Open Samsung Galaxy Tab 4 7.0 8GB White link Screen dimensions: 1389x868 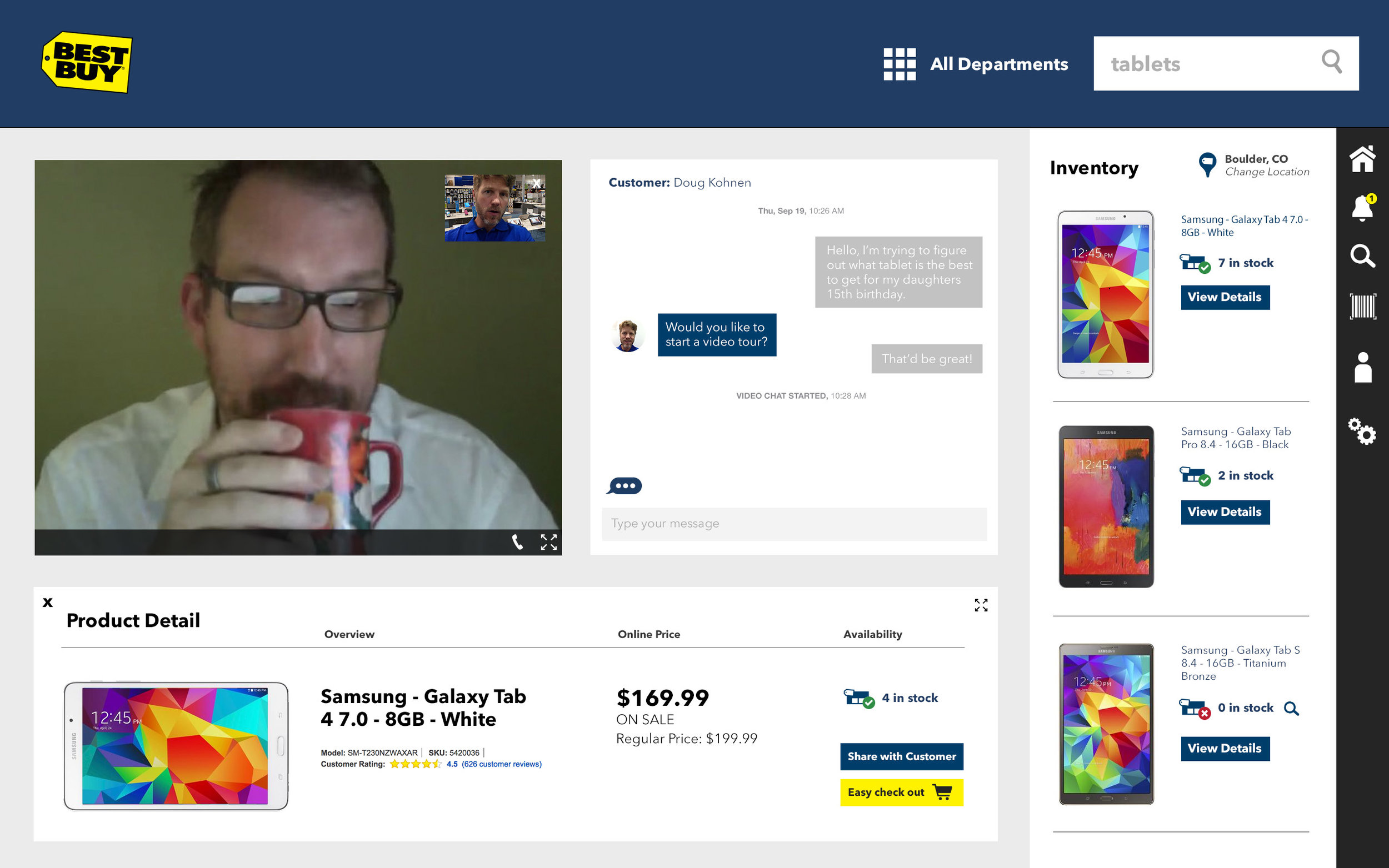click(1244, 226)
